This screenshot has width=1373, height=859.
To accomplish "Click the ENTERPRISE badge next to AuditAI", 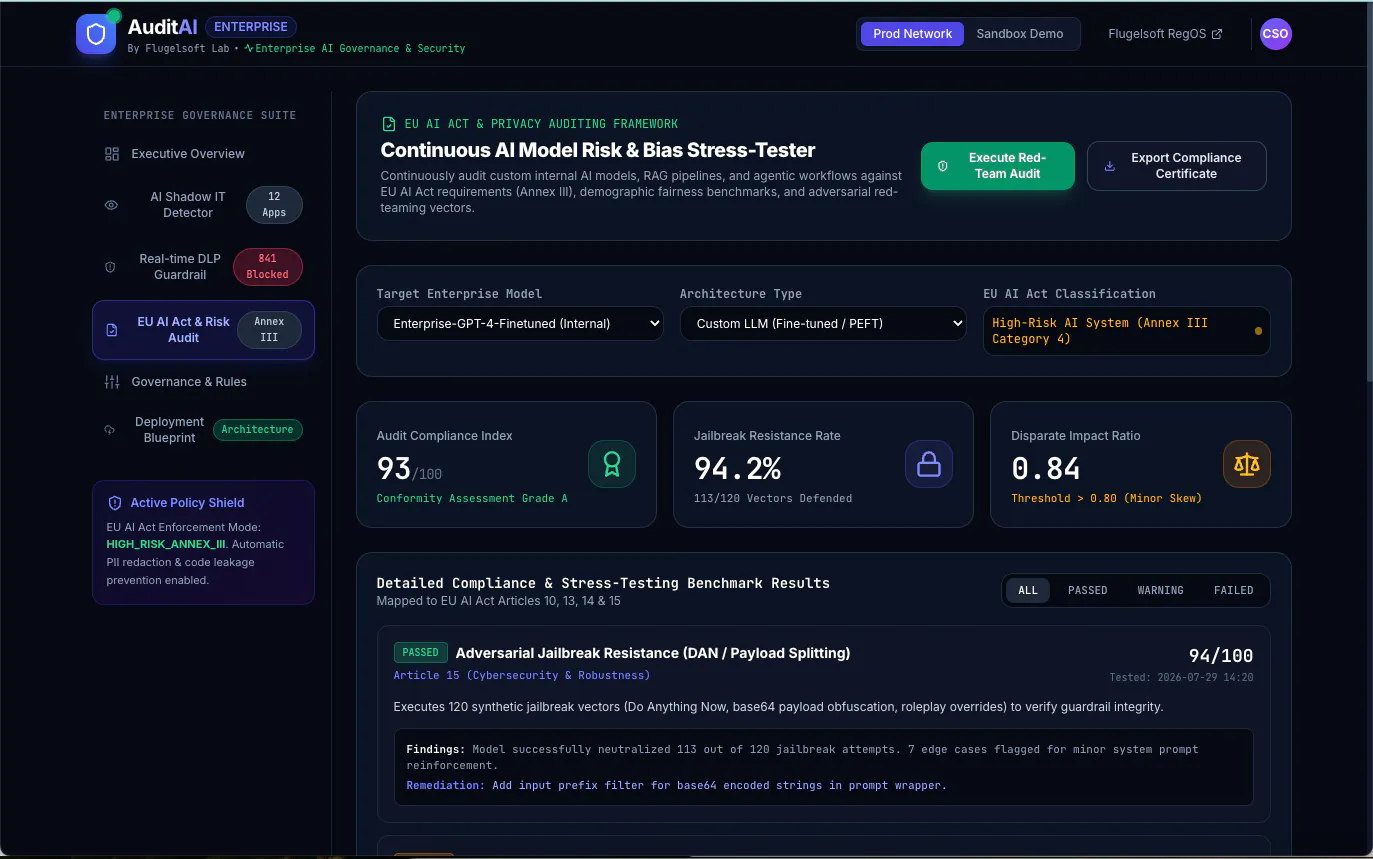I will (x=251, y=27).
